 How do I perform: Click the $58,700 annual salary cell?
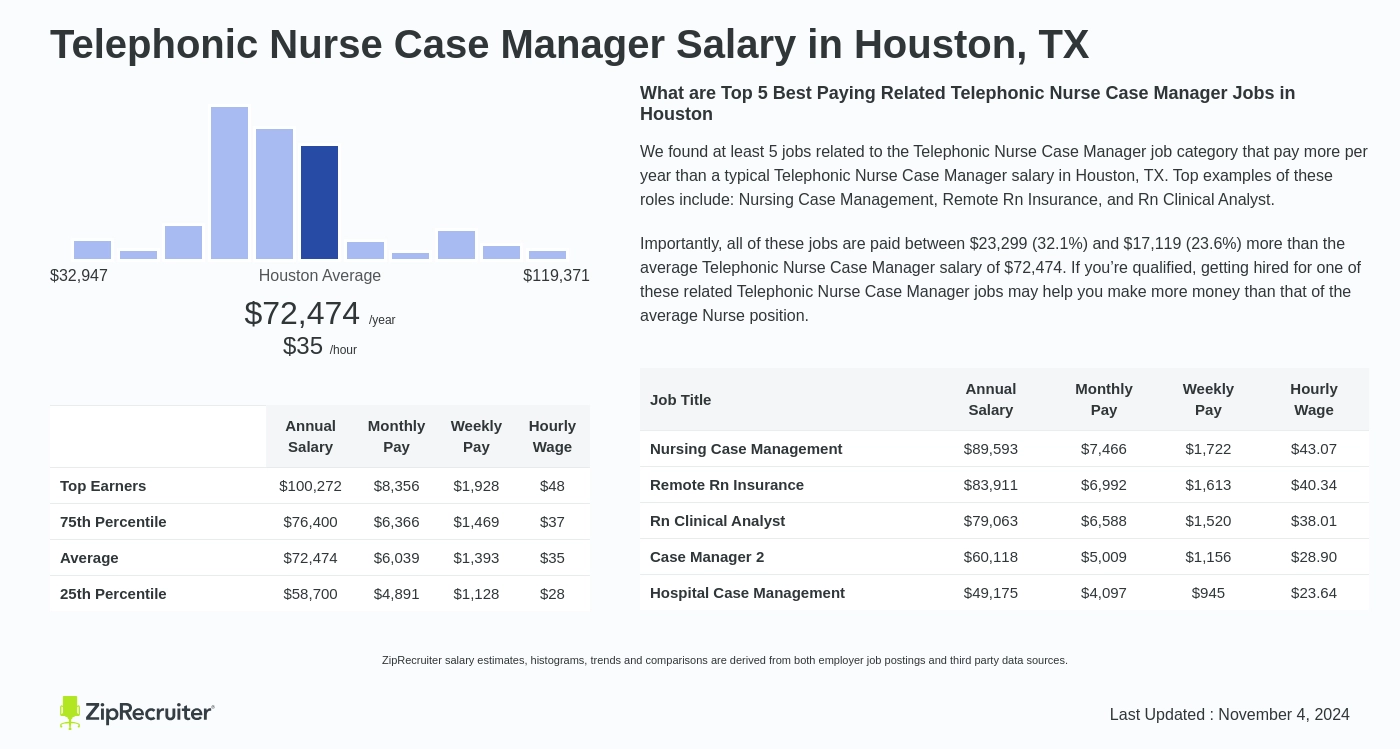[310, 593]
